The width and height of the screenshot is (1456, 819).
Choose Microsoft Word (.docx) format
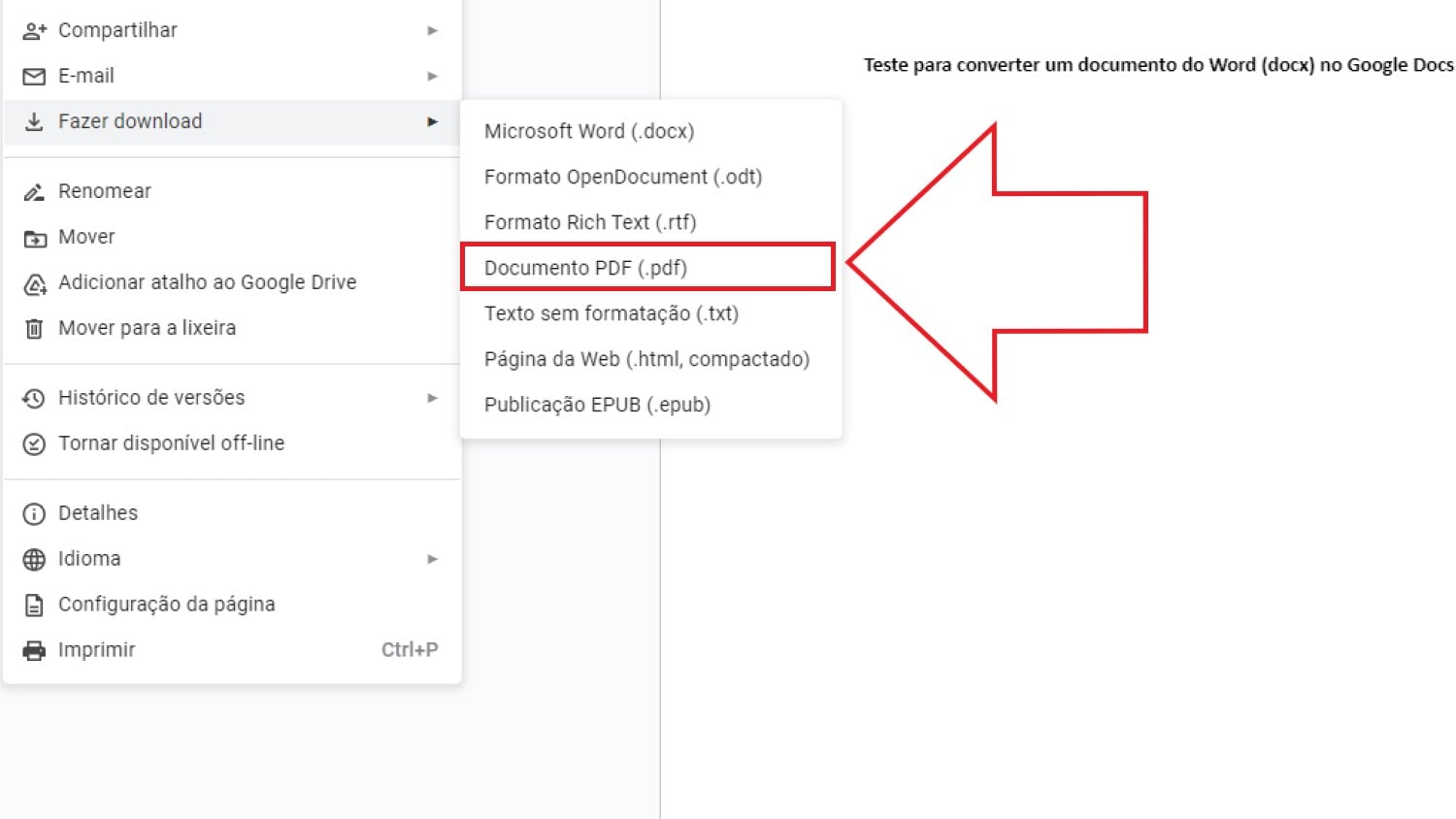tap(588, 131)
